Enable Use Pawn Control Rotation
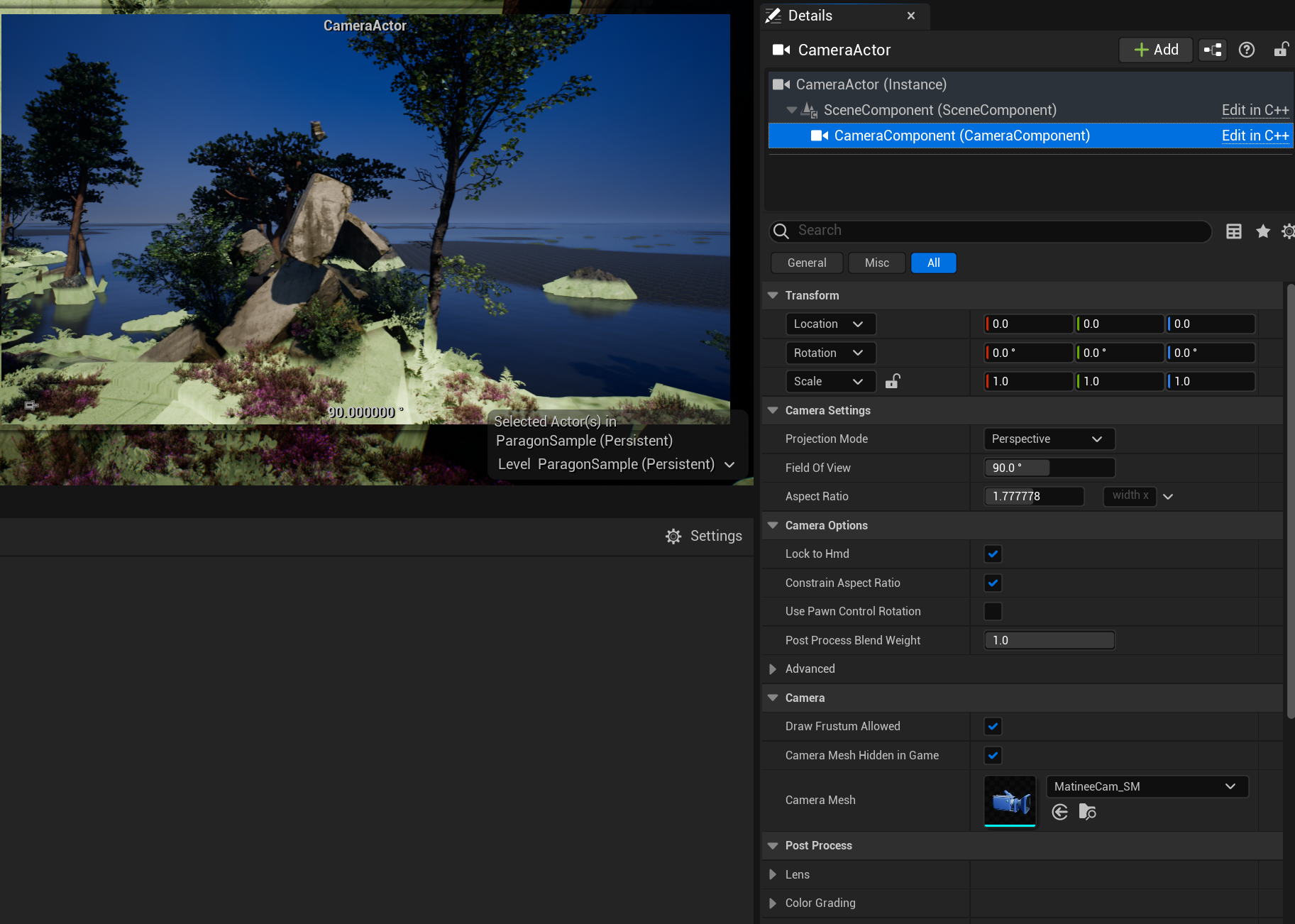Screen dimensions: 1295x924 pos(993,612)
